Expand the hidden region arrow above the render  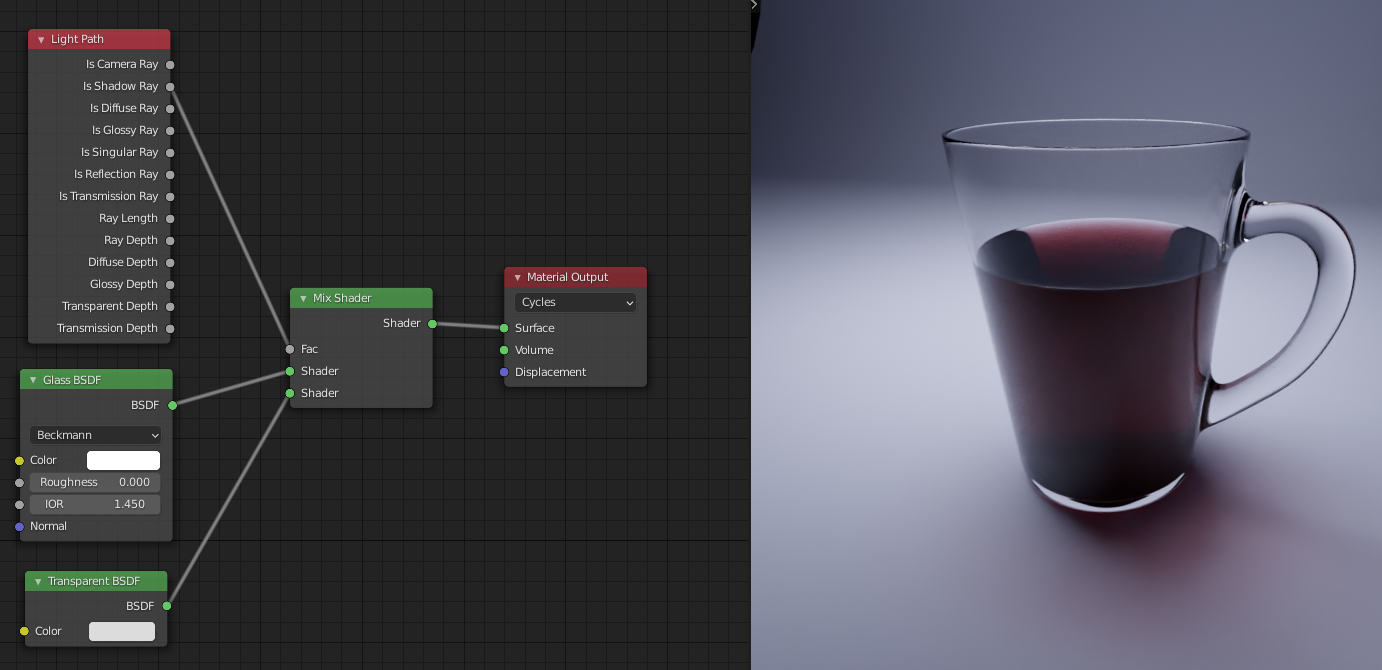[x=754, y=5]
